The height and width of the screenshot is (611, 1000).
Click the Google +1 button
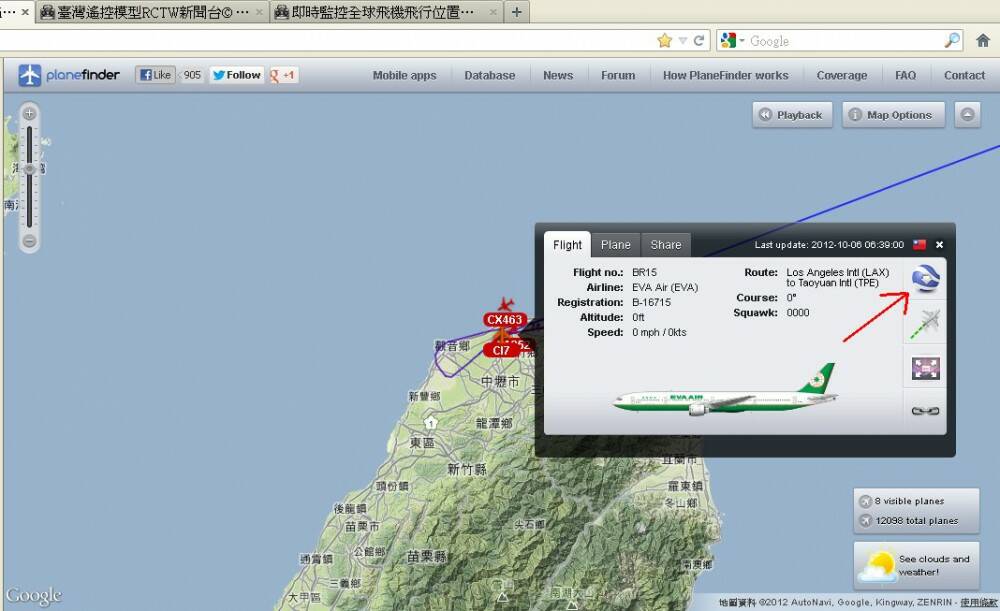pos(283,75)
